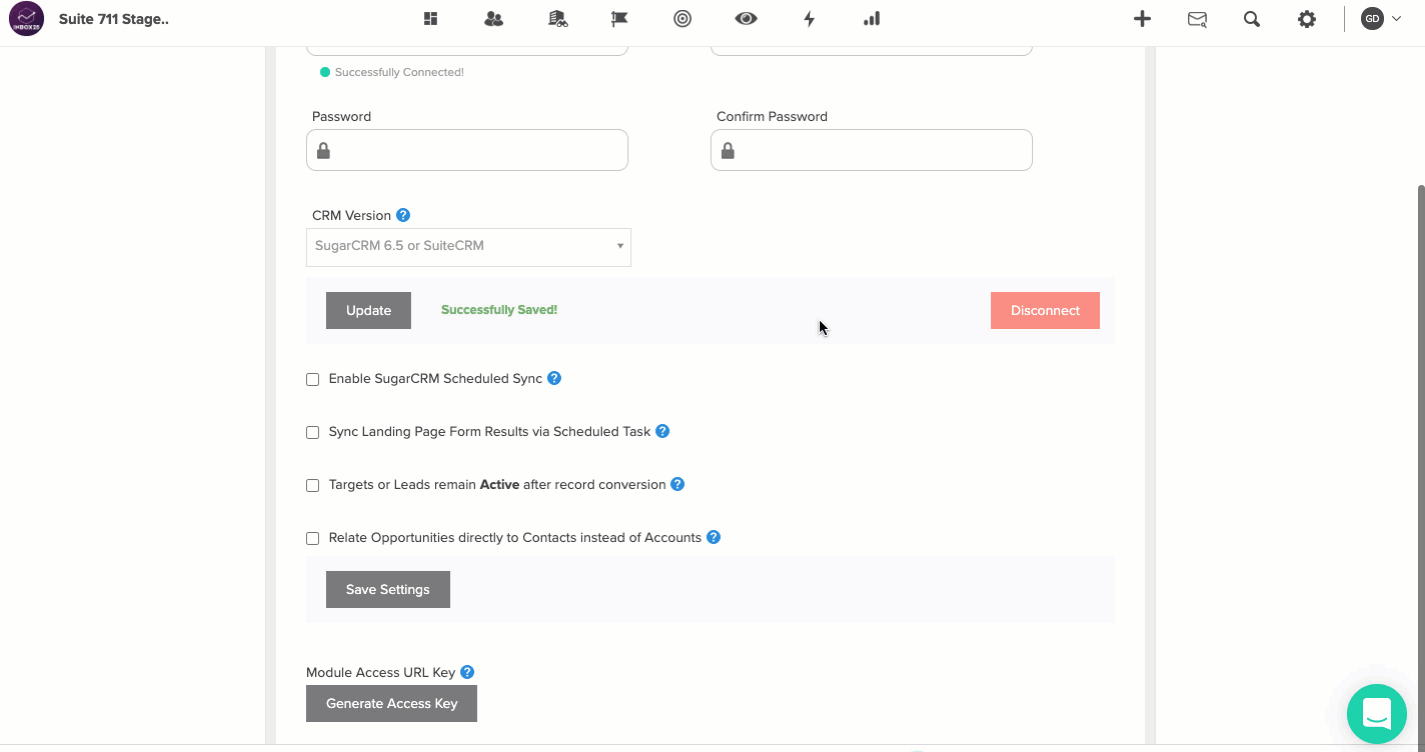Click help icon for Module Access URL Key
This screenshot has width=1425, height=752.
(467, 673)
